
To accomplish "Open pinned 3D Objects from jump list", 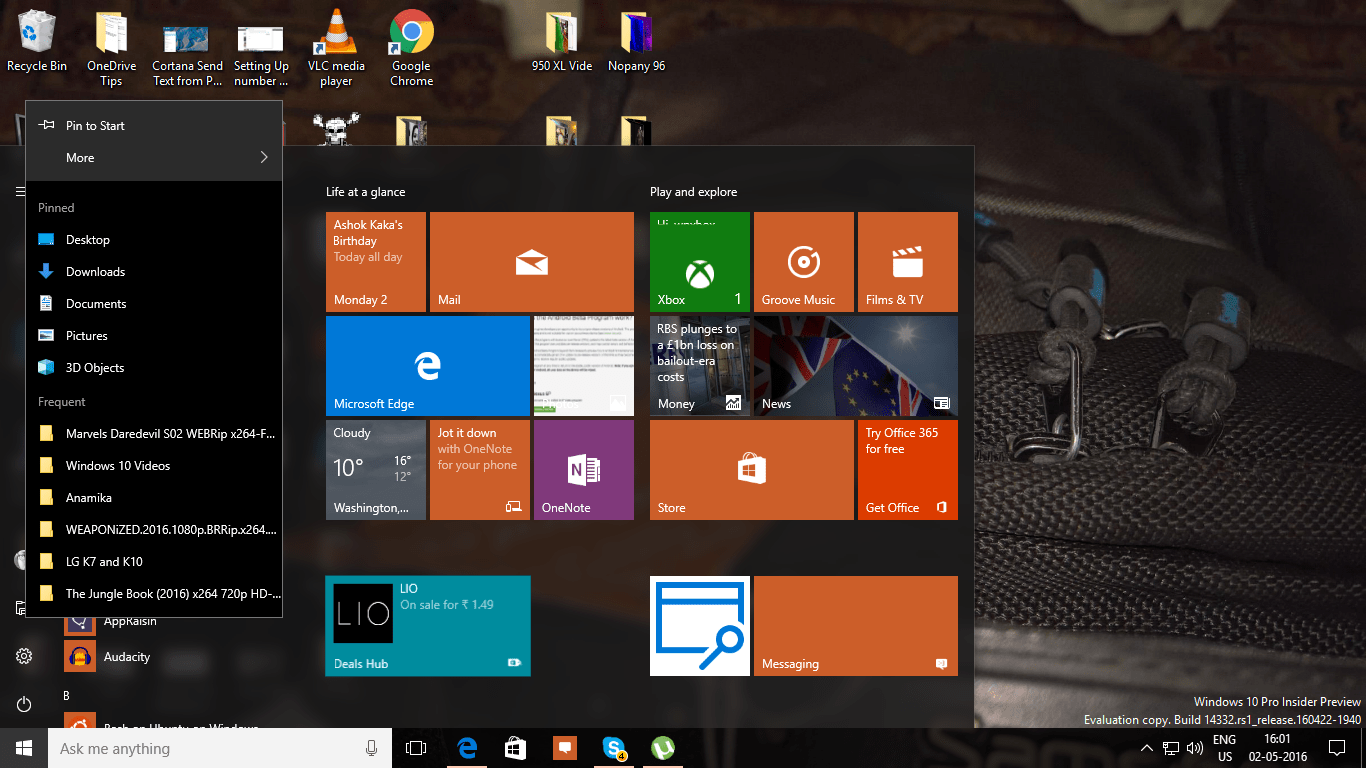I will pos(154,367).
